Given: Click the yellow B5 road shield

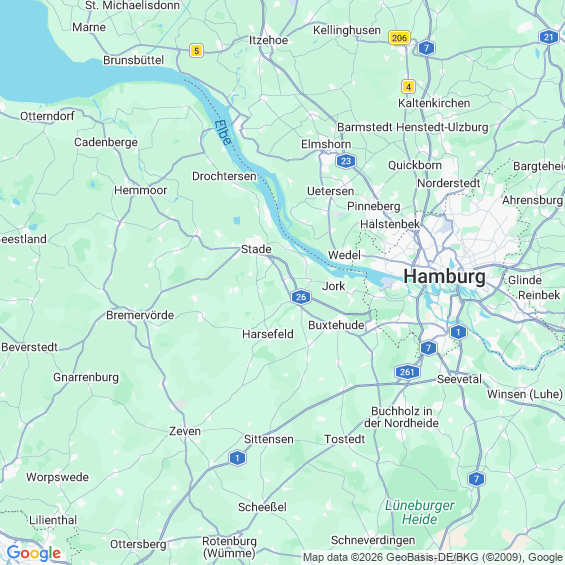Looking at the screenshot, I should click(196, 50).
